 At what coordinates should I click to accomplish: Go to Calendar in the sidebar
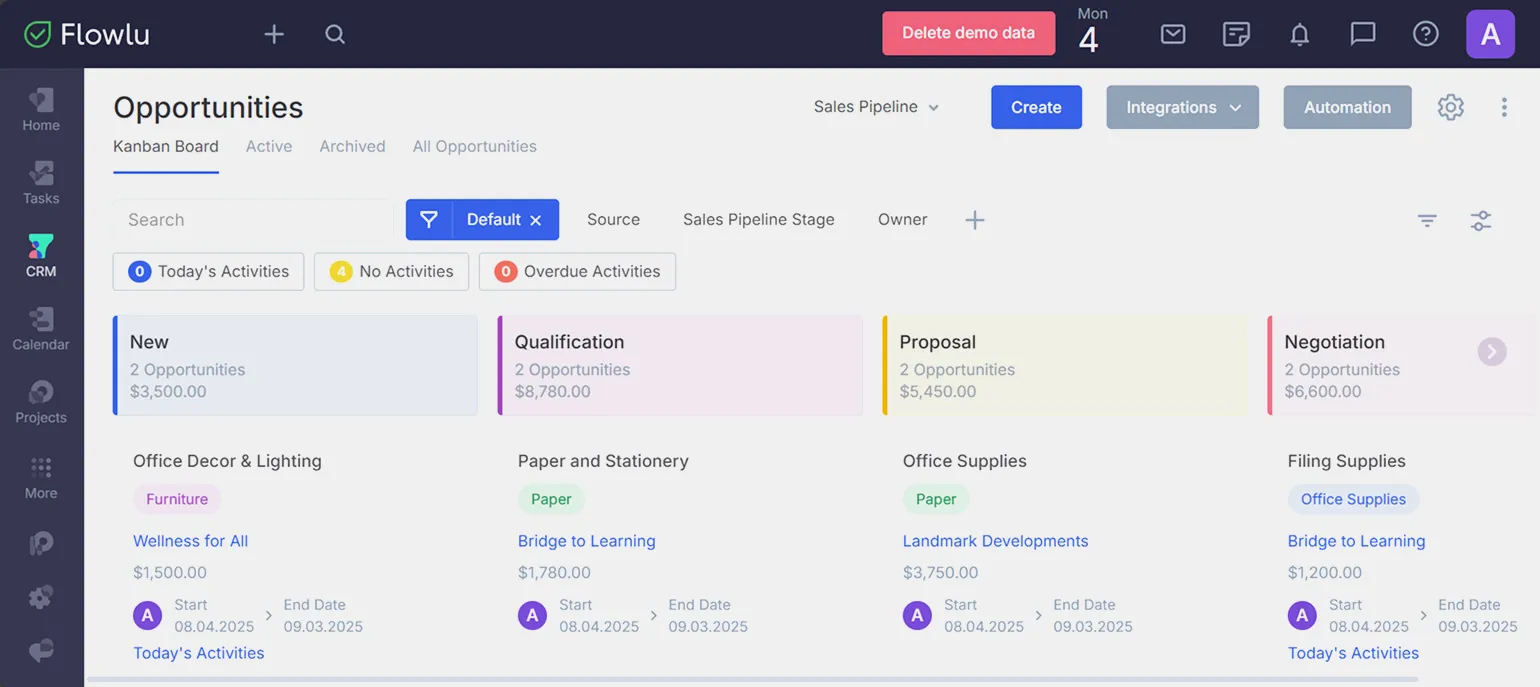click(x=41, y=329)
